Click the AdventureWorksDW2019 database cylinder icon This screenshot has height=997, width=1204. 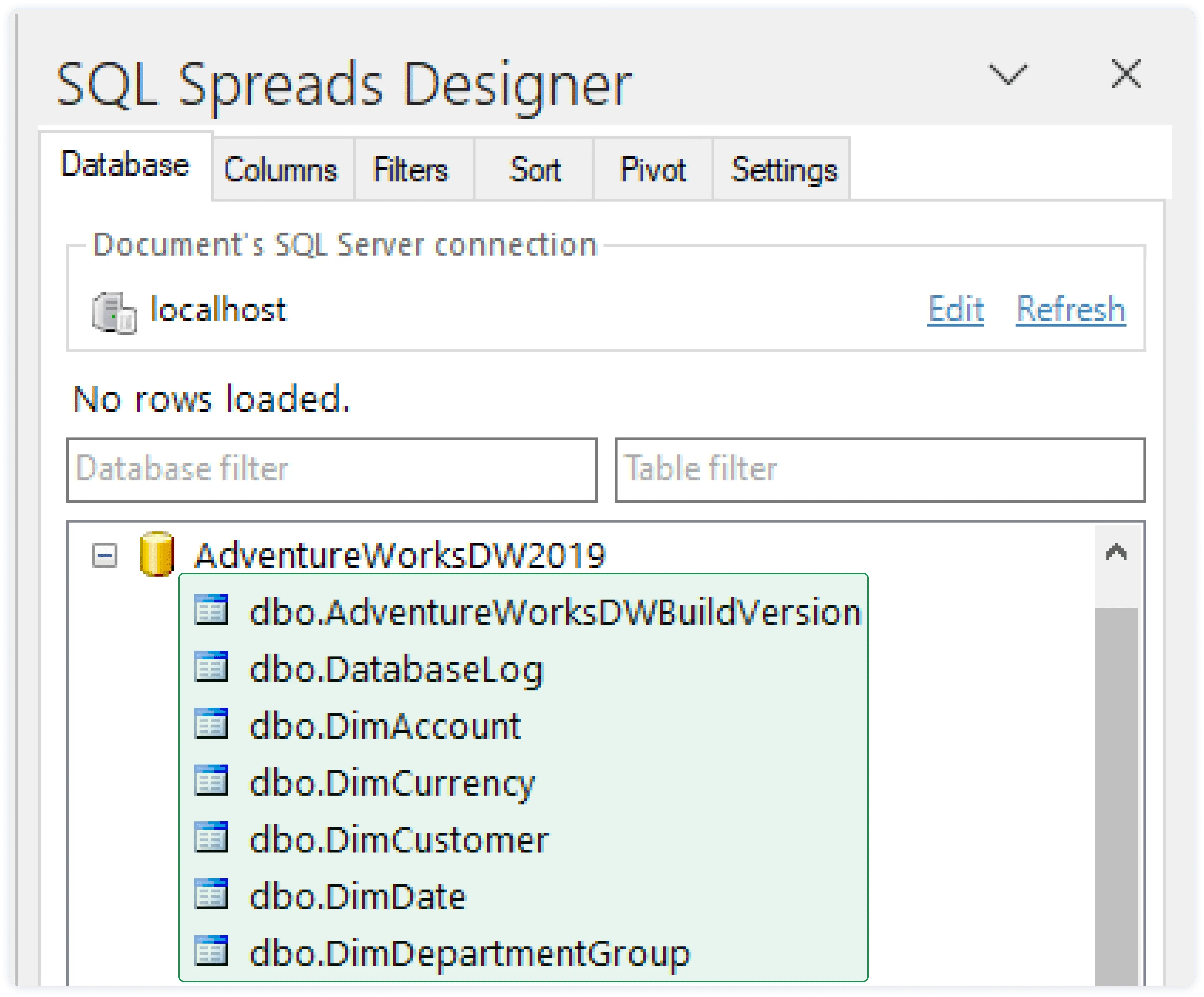click(157, 554)
